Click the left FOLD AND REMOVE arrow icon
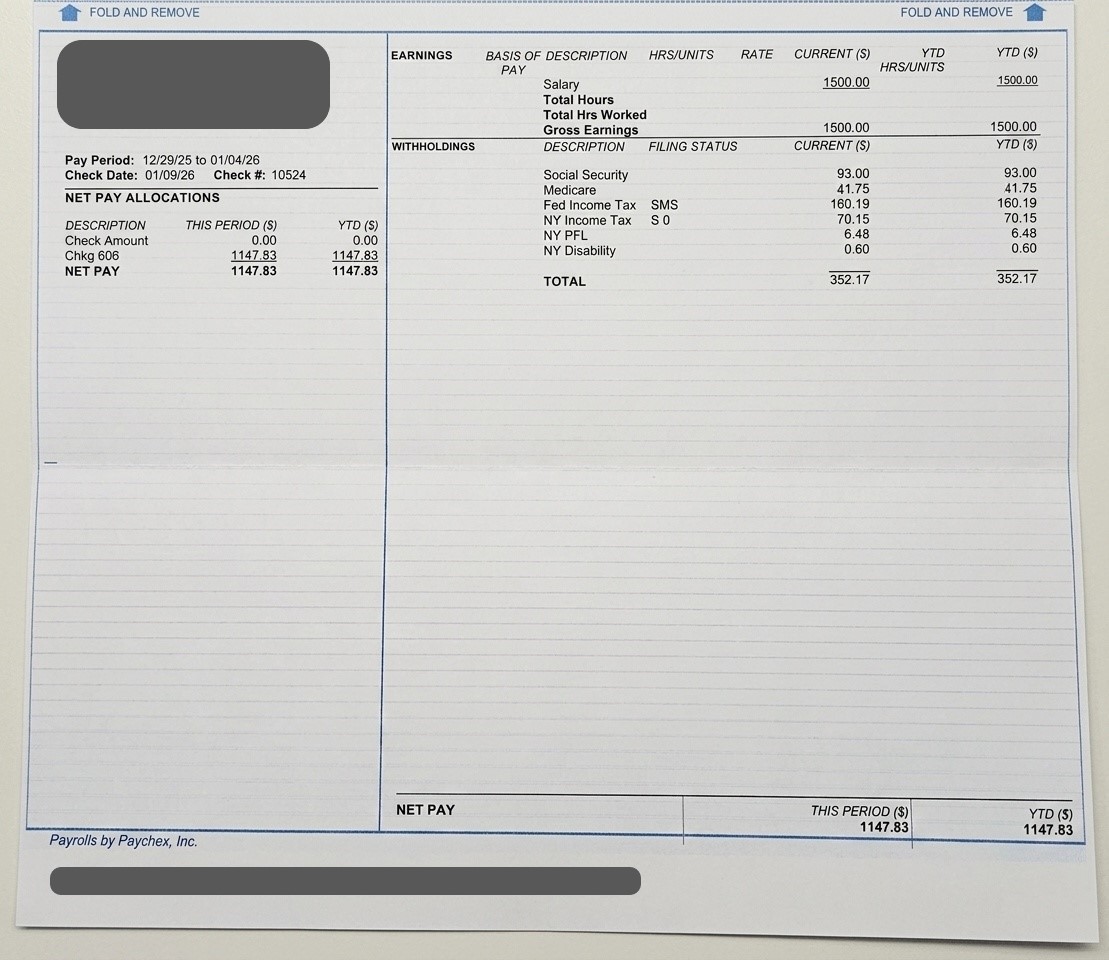Screen dimensions: 1109x960 [68, 12]
